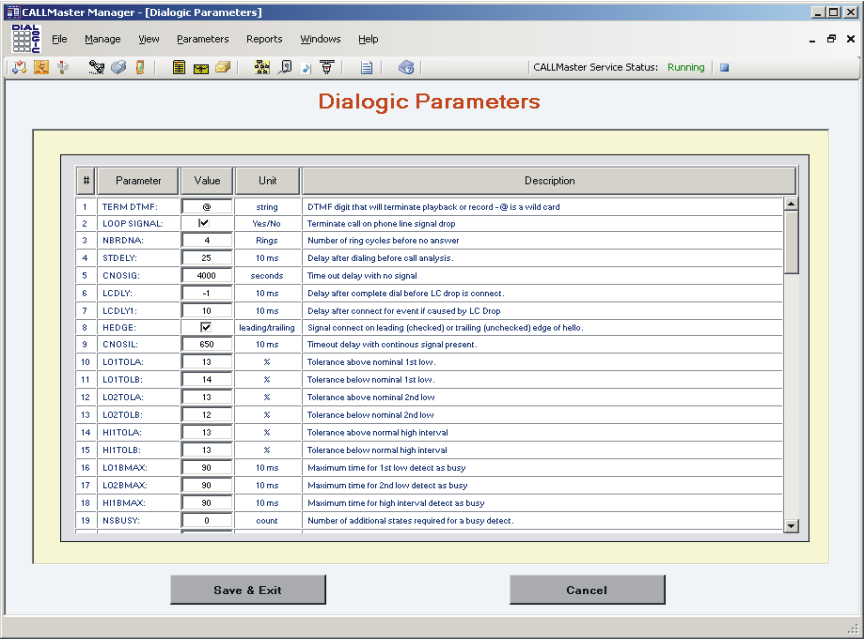Restore the inner Dialogic Parameters child window

tap(831, 39)
